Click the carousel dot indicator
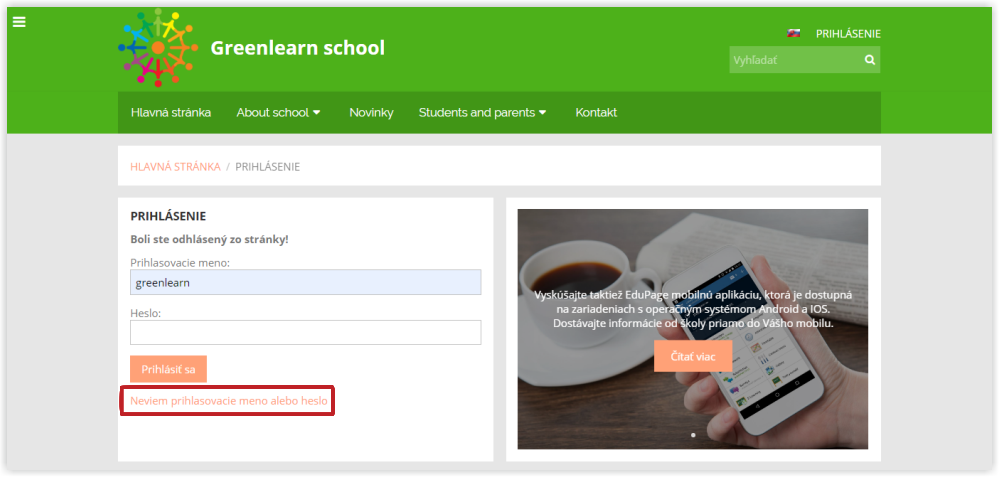 693,436
